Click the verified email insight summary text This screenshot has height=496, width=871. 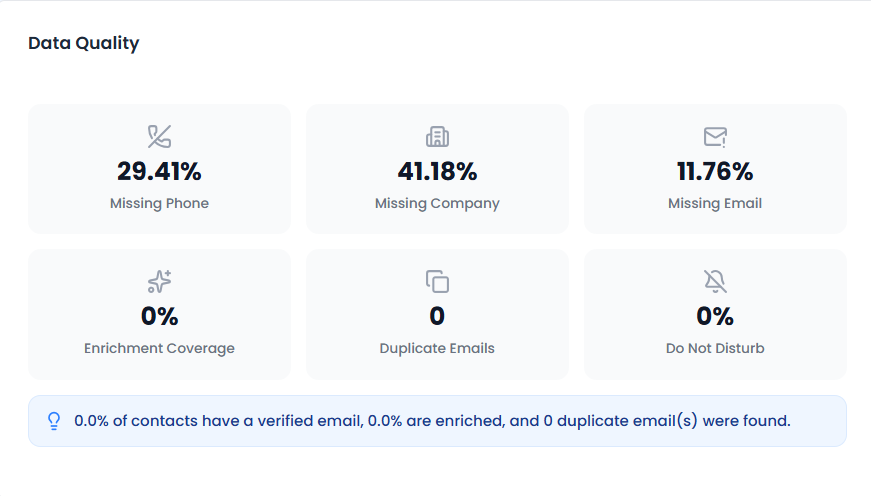tap(432, 421)
